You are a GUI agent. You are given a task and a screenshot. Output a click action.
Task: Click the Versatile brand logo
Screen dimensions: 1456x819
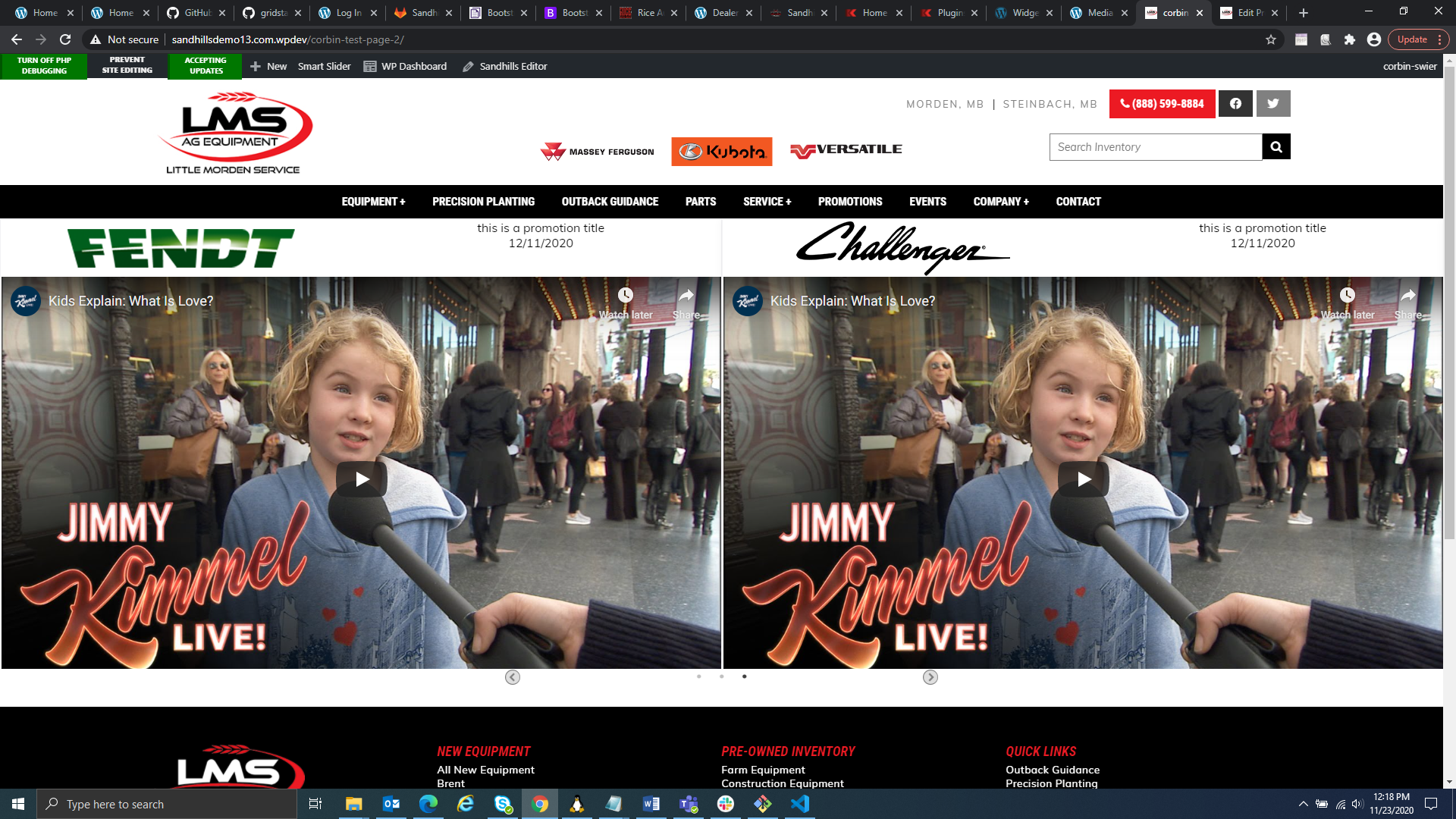pos(846,150)
